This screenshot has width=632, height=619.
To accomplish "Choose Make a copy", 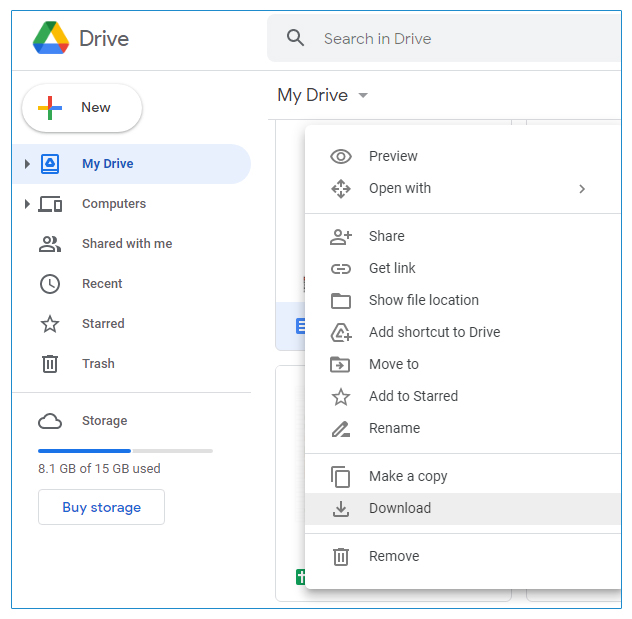I will coord(463,477).
